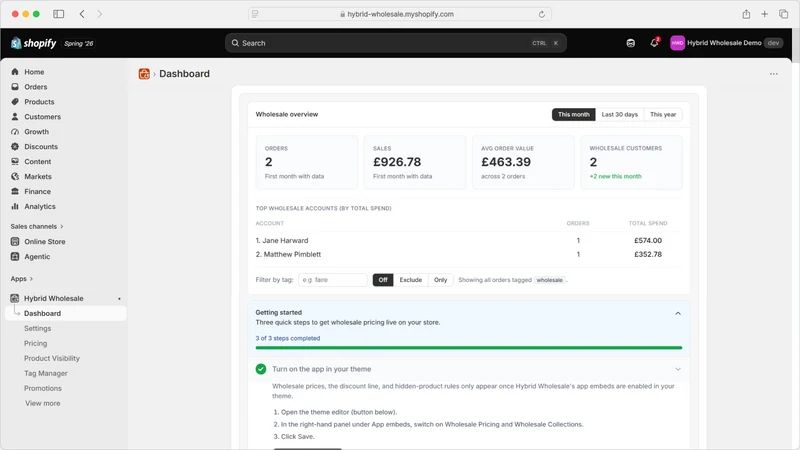Set tag filter mode to Off

[383, 280]
